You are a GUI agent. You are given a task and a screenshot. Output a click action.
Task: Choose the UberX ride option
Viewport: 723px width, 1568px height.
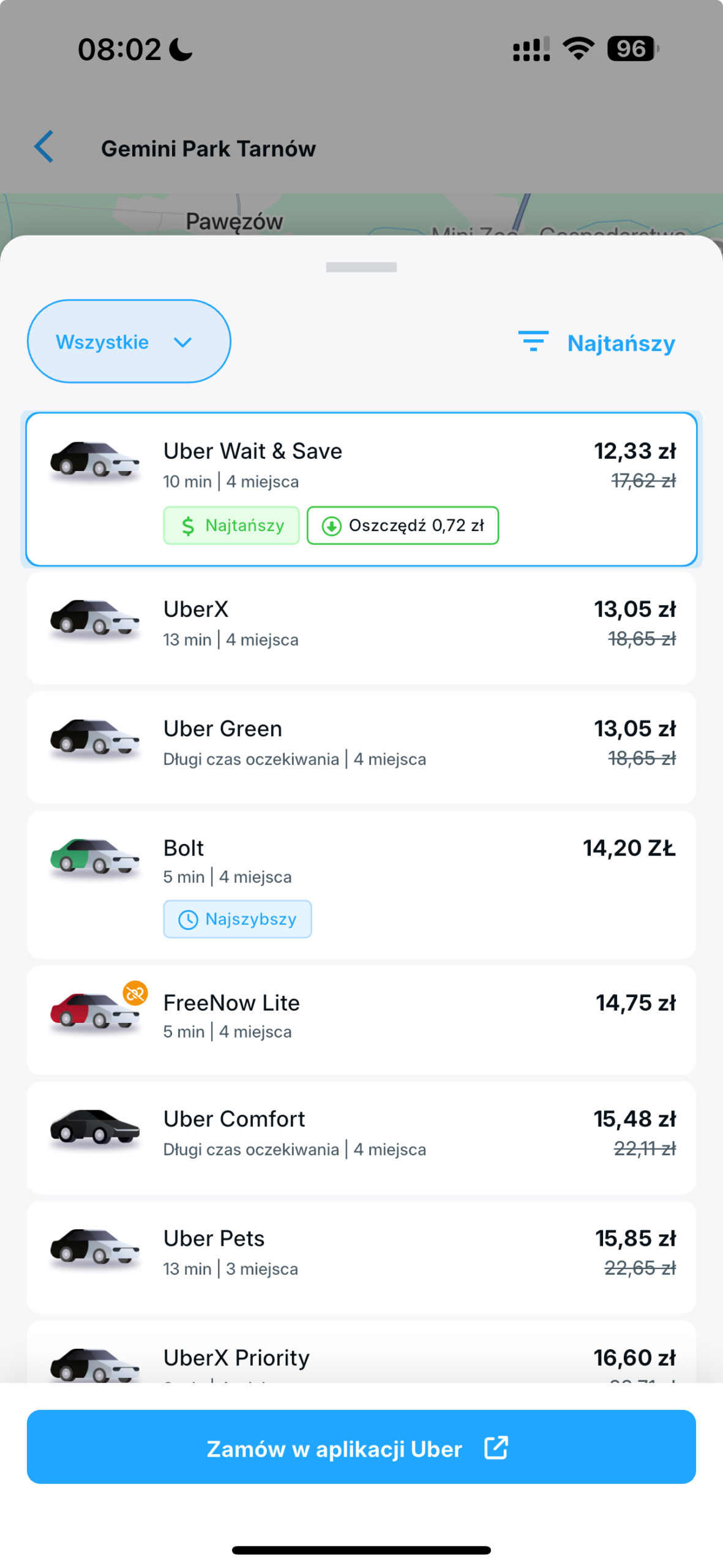point(361,628)
